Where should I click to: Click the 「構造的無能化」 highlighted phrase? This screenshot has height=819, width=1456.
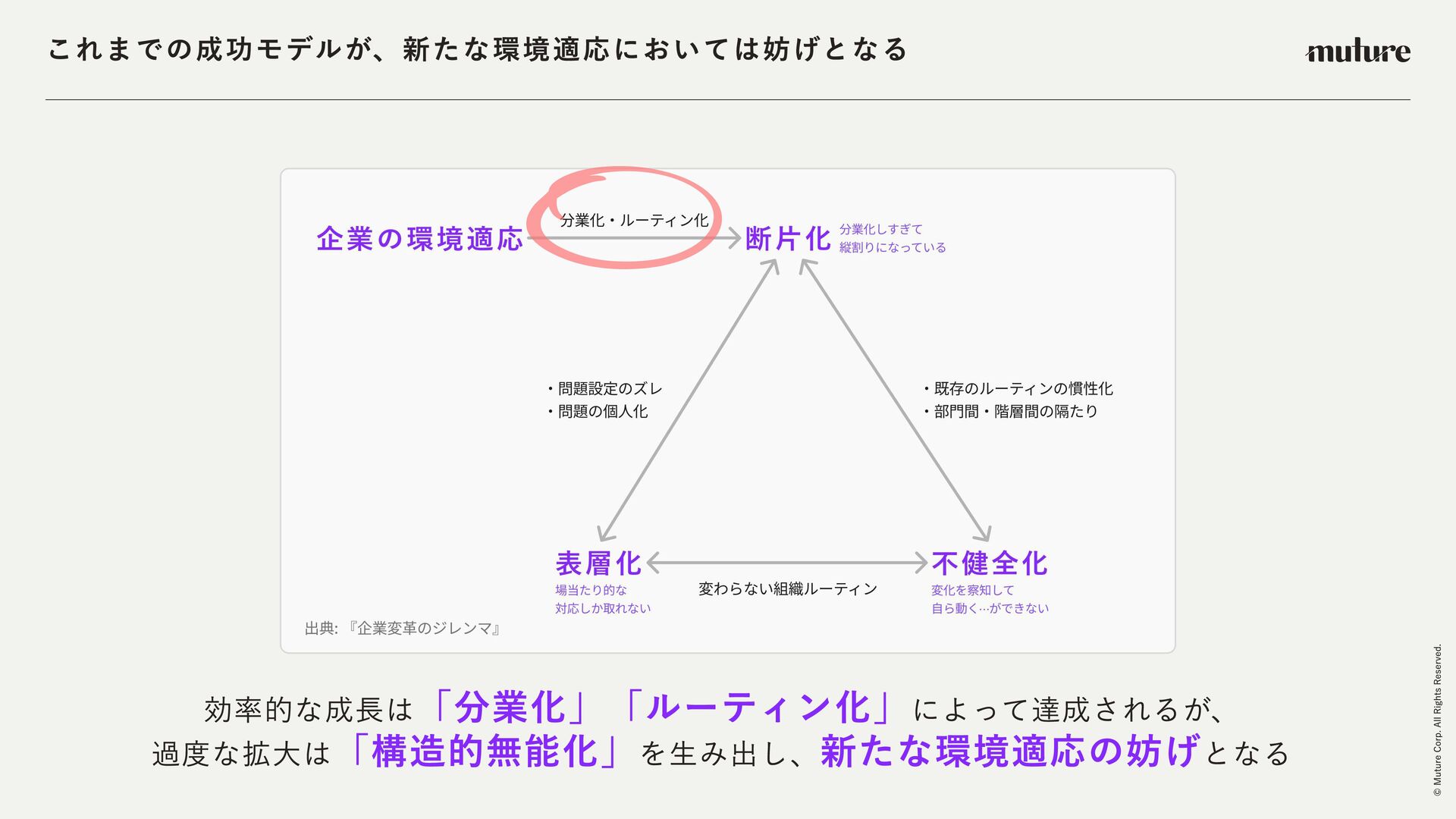pos(485,752)
